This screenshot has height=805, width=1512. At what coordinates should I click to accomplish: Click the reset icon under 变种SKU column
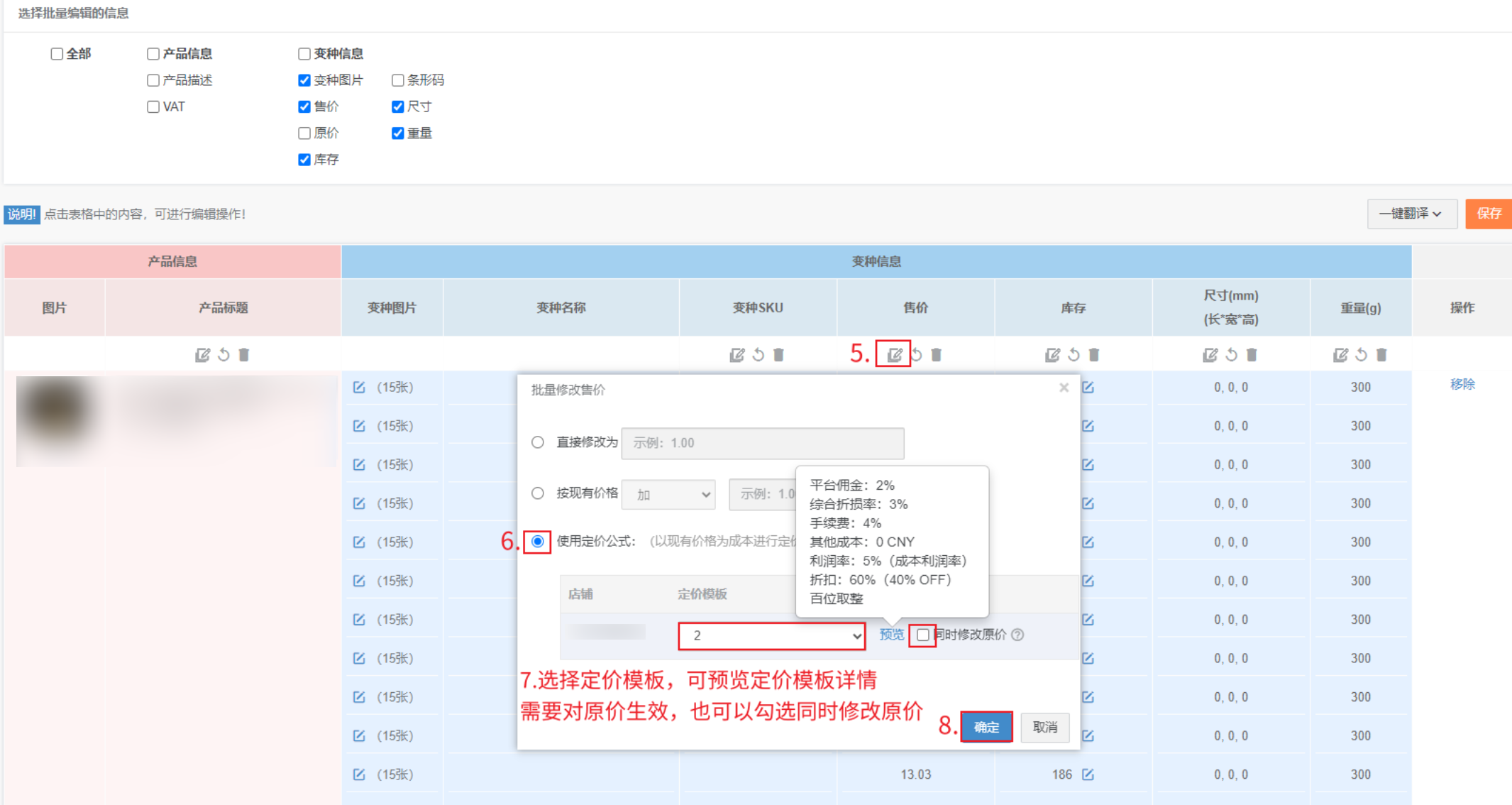point(758,354)
